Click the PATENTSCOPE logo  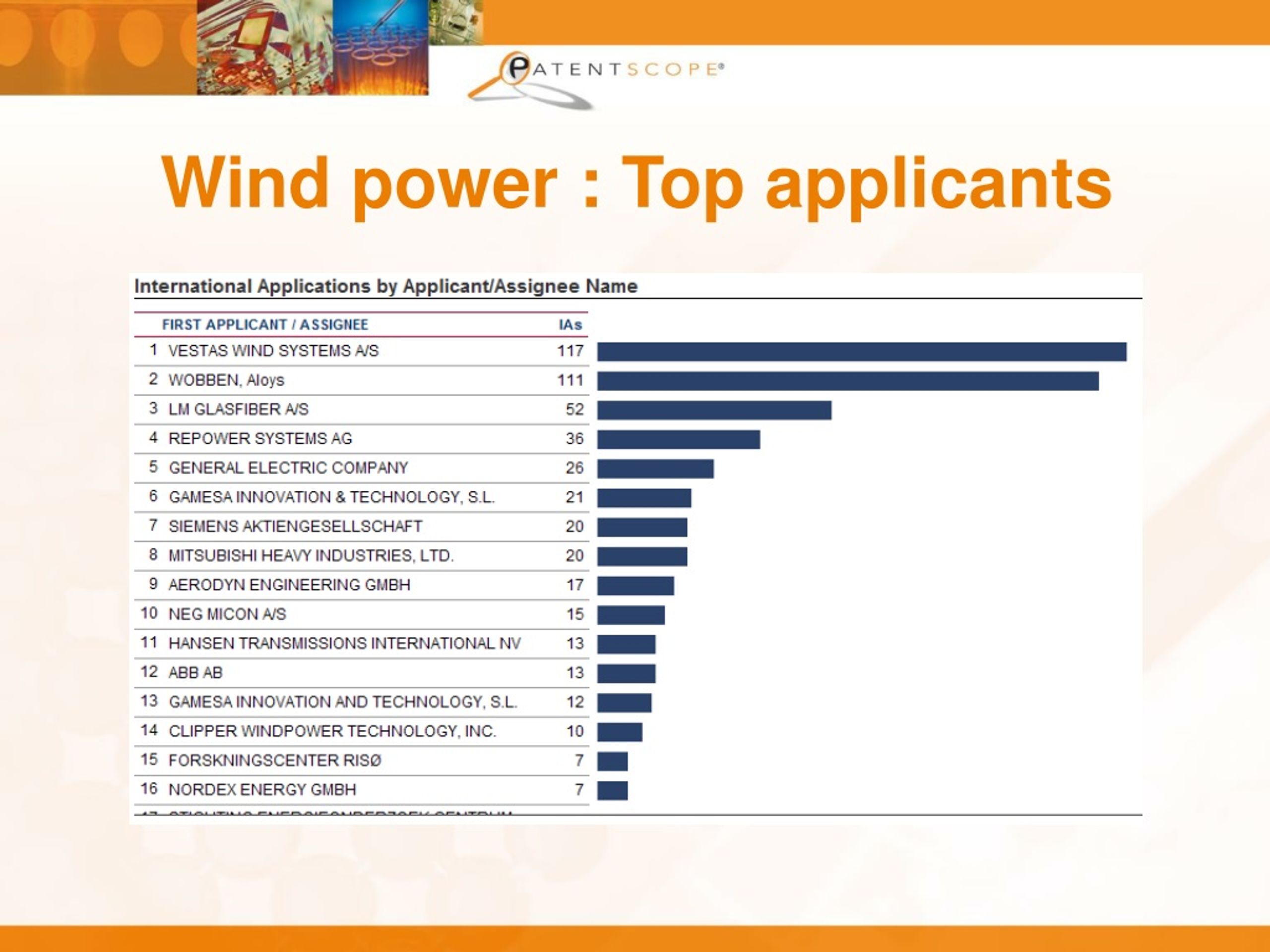click(x=595, y=80)
